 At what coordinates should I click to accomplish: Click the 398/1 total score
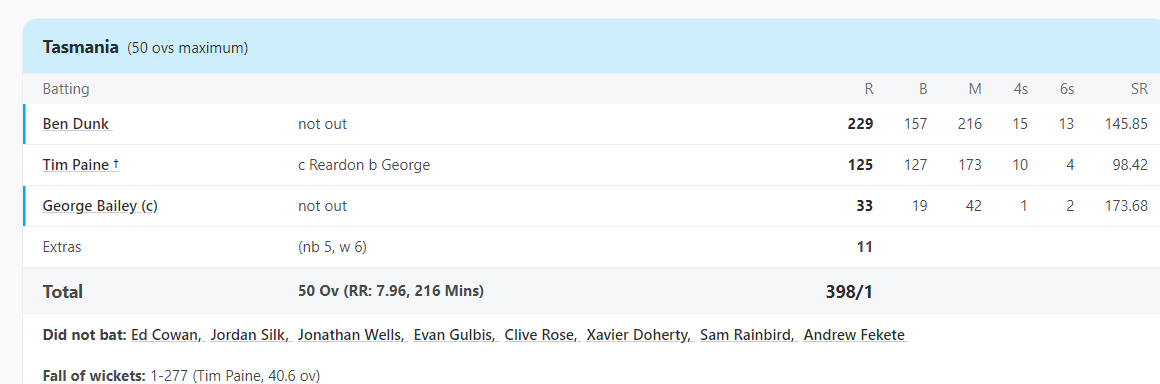(x=849, y=292)
